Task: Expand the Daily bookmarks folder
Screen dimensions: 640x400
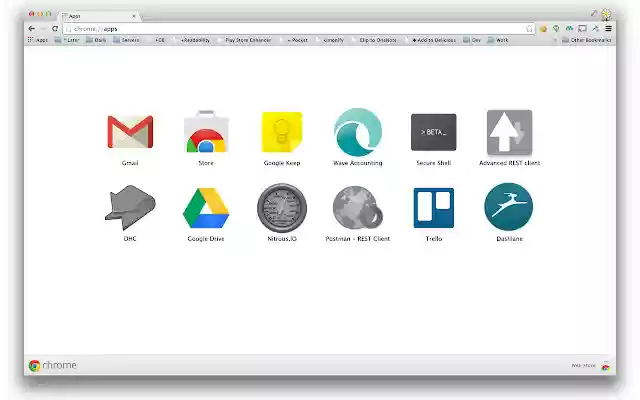Action: coord(96,40)
